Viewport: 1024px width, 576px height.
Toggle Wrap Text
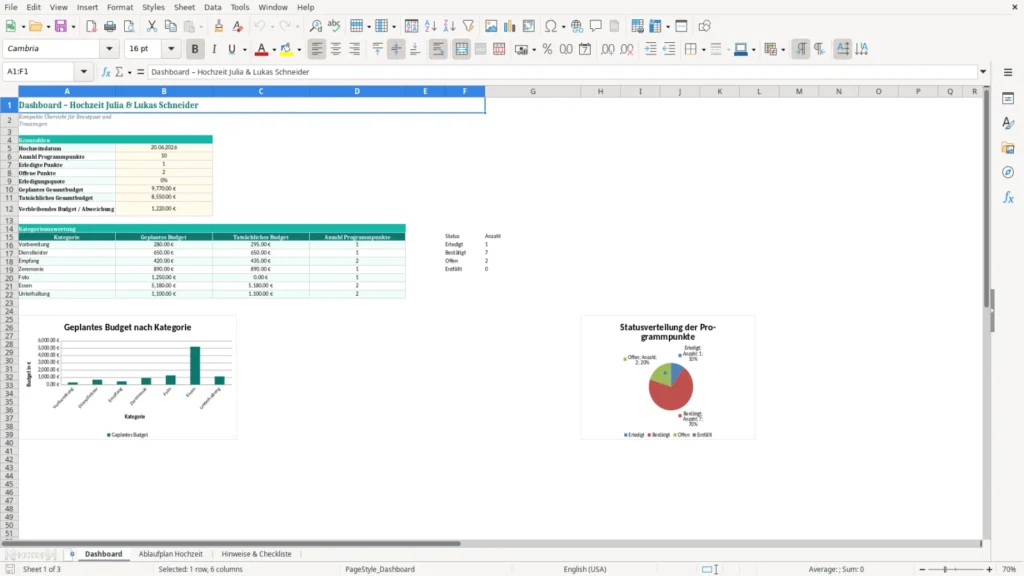click(438, 49)
